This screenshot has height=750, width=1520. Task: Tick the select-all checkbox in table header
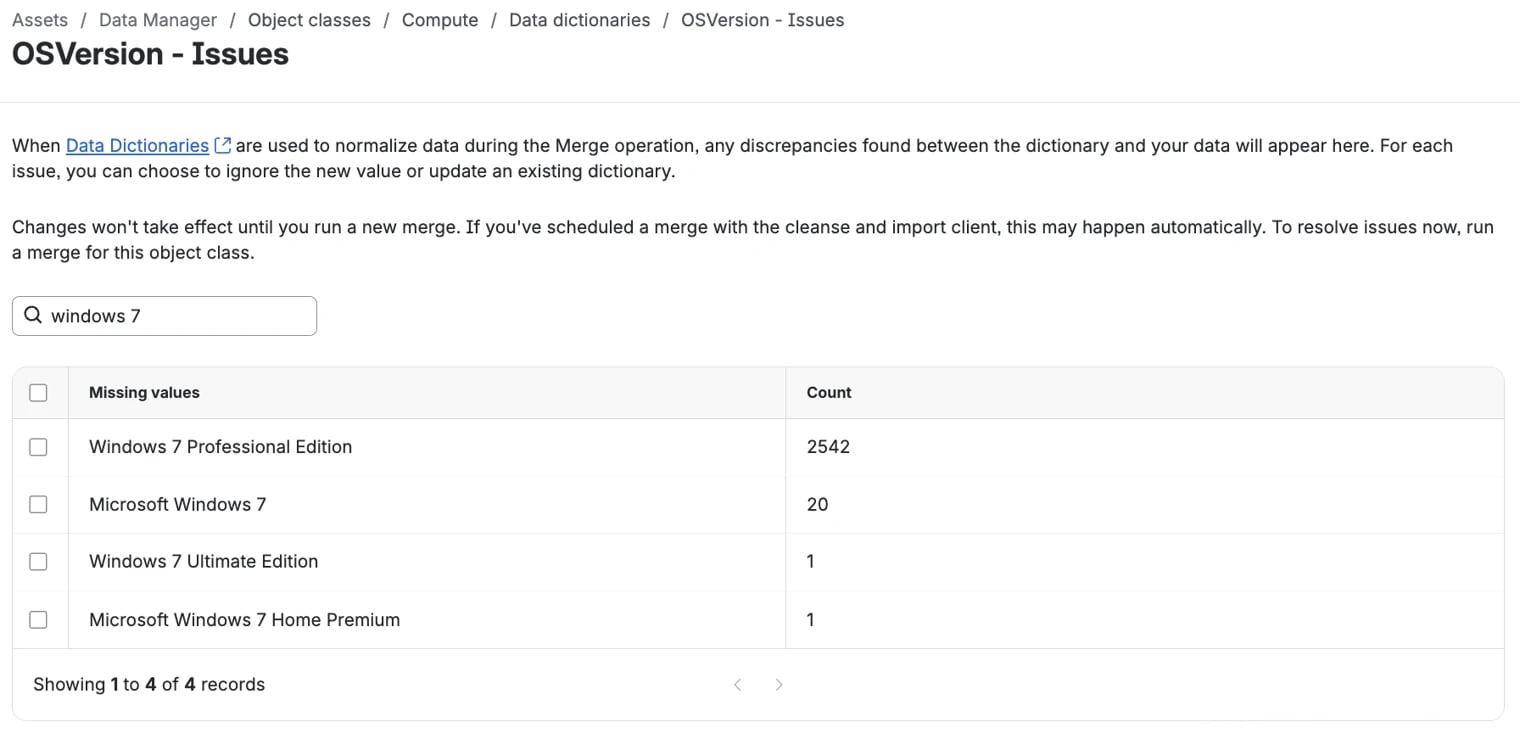coord(38,393)
